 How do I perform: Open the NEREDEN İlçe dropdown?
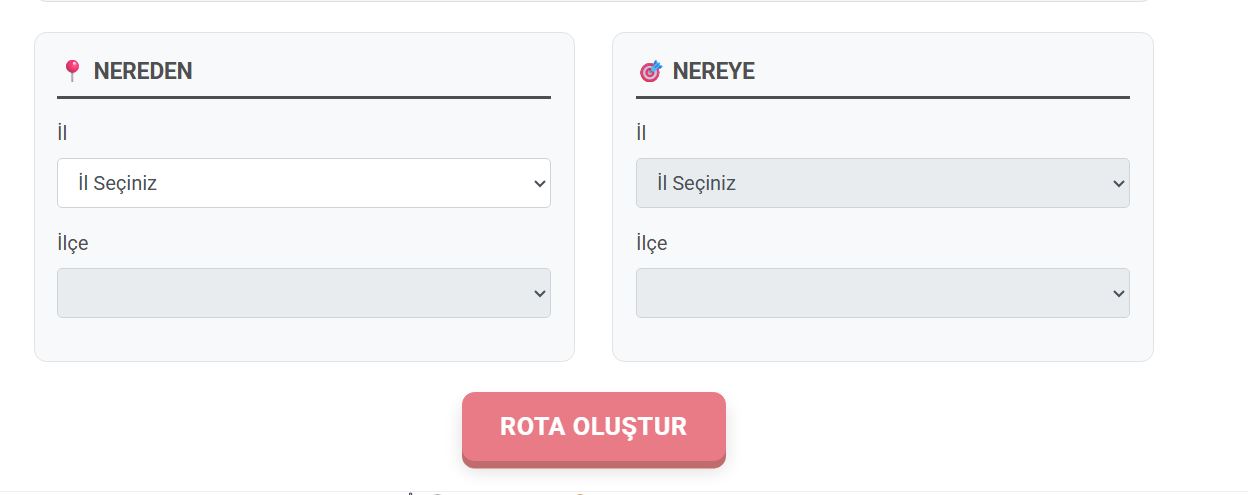click(303, 293)
